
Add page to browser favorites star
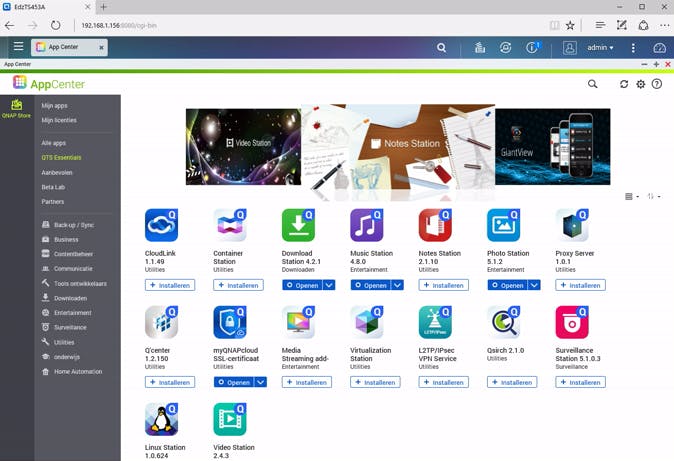tap(570, 25)
